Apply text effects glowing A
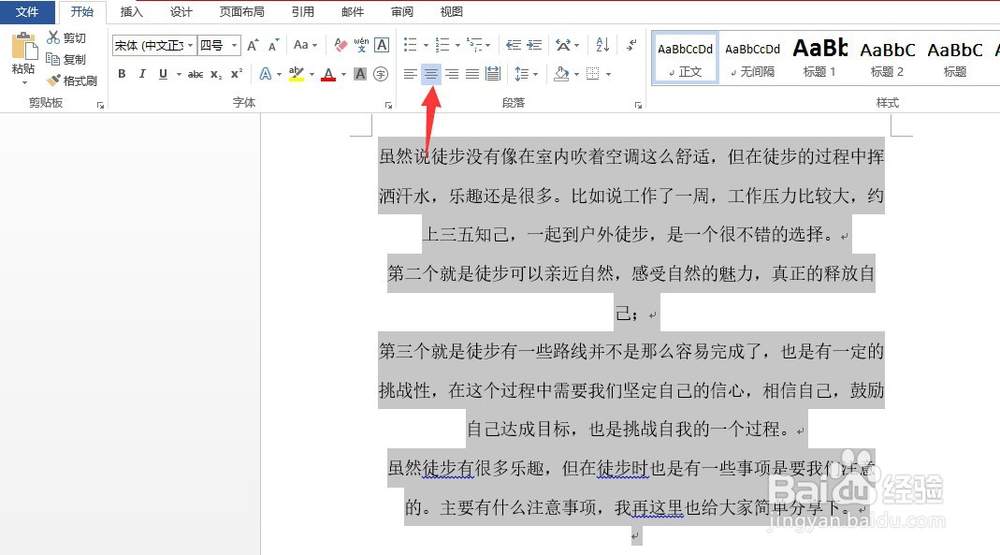 265,75
